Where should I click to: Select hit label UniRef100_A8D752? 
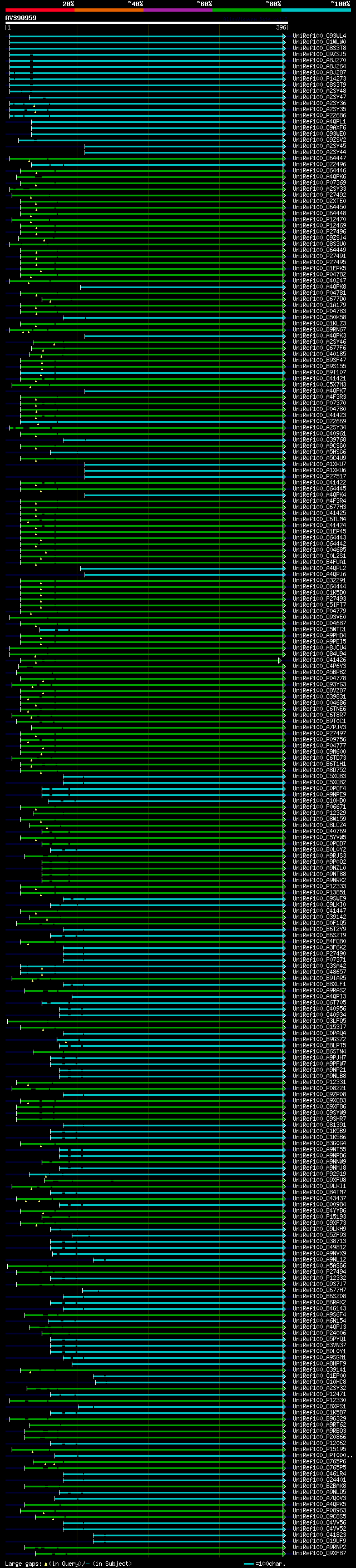click(x=319, y=770)
